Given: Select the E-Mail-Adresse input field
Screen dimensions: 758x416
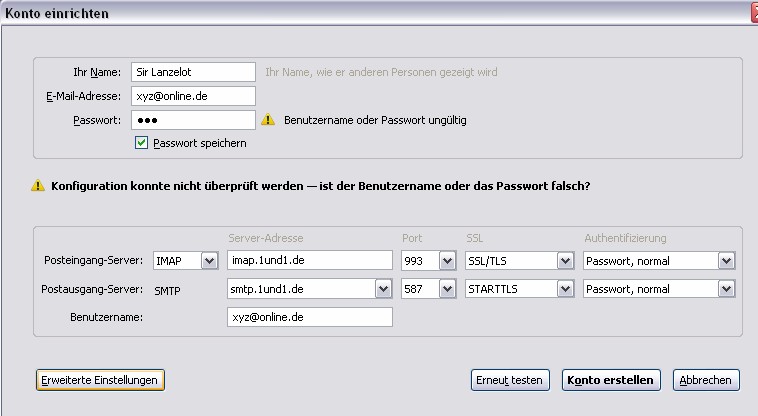Looking at the screenshot, I should click(x=193, y=96).
